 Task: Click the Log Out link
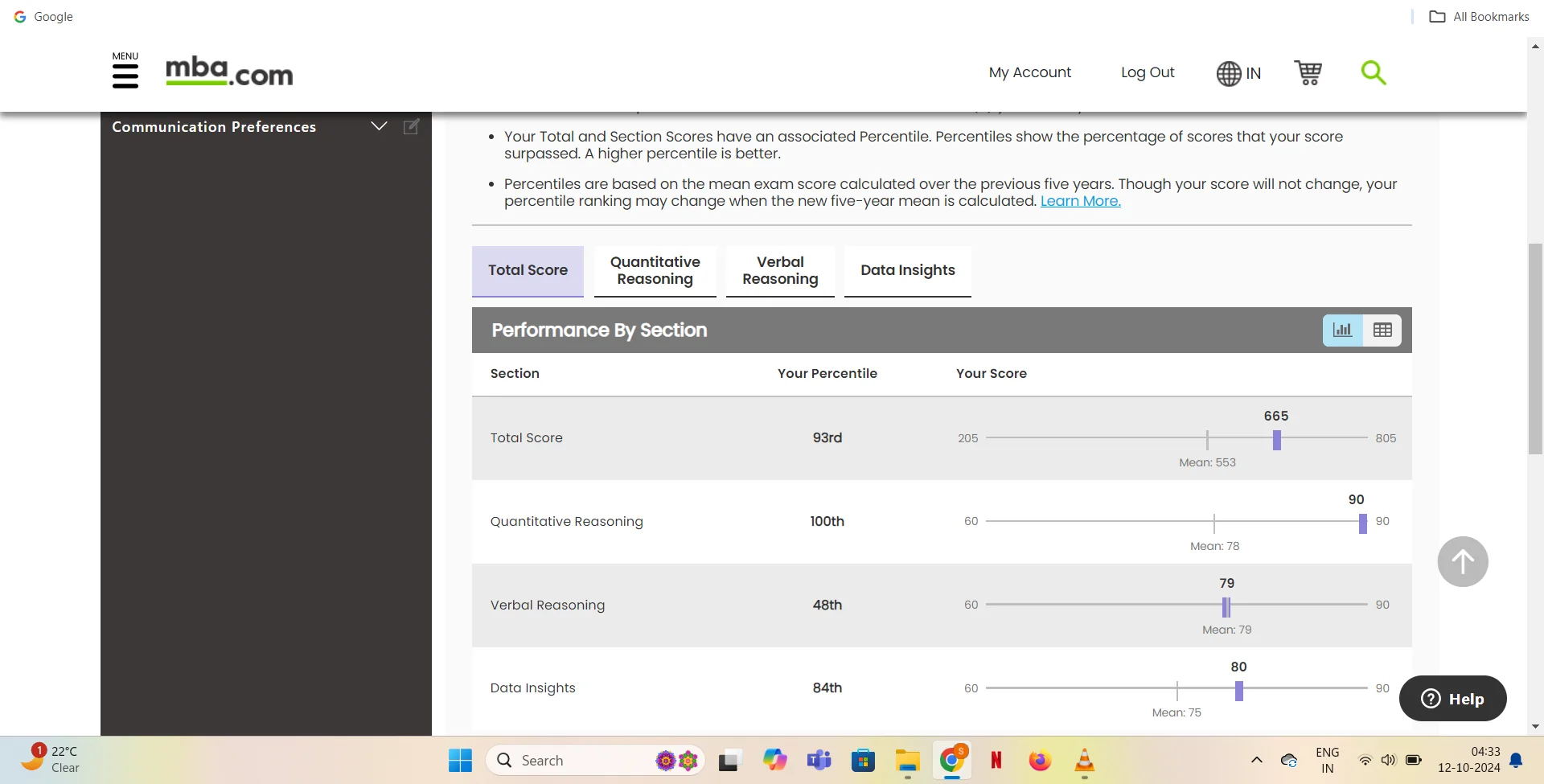1147,72
